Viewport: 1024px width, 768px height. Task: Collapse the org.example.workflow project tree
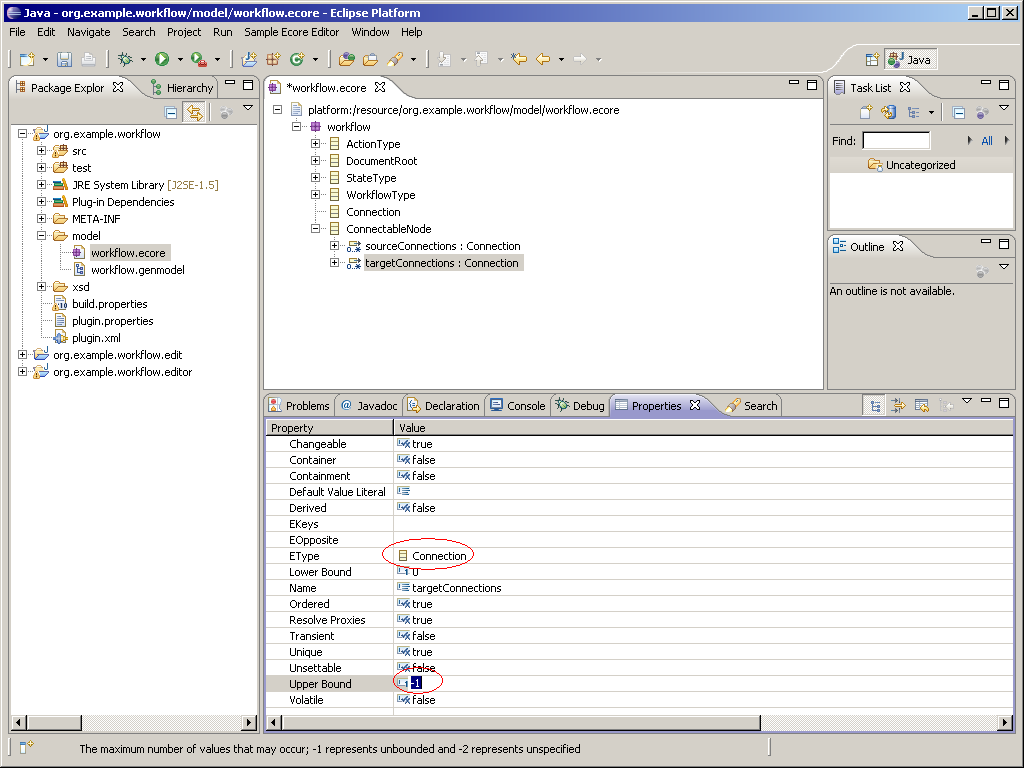coord(23,134)
